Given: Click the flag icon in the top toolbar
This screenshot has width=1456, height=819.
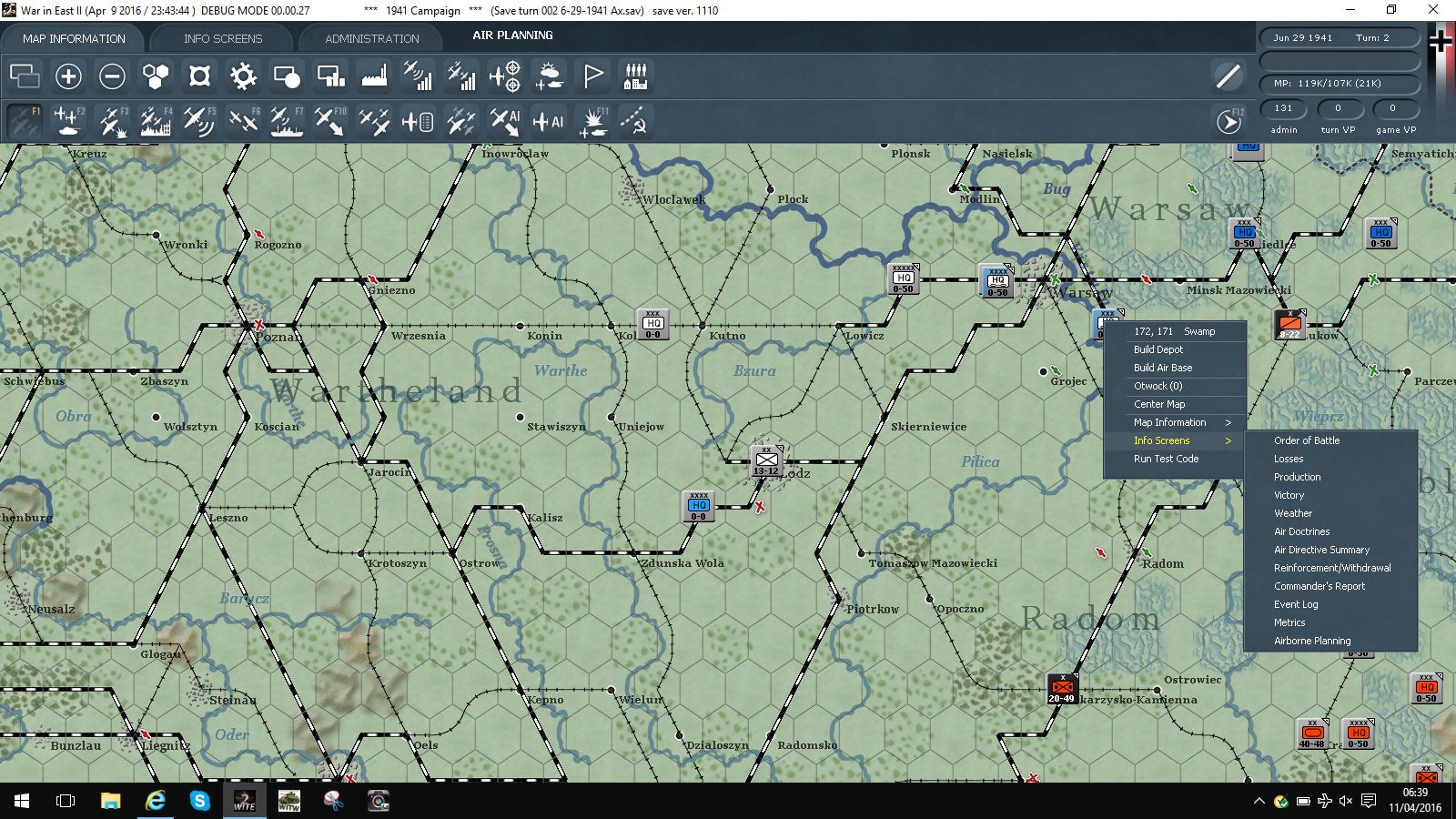Looking at the screenshot, I should coord(592,76).
